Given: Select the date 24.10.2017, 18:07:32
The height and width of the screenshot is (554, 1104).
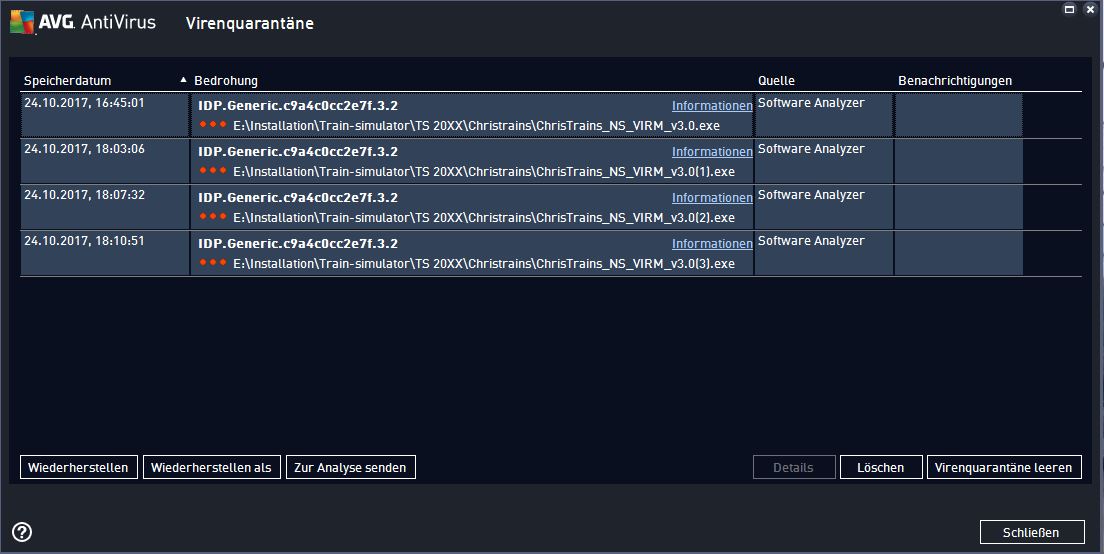Looking at the screenshot, I should point(84,195).
